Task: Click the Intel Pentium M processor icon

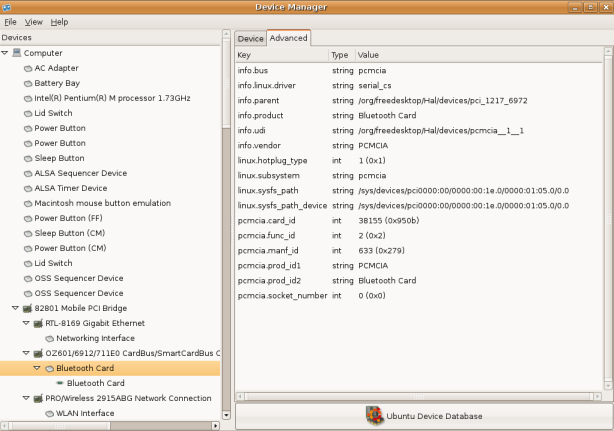Action: (x=28, y=98)
